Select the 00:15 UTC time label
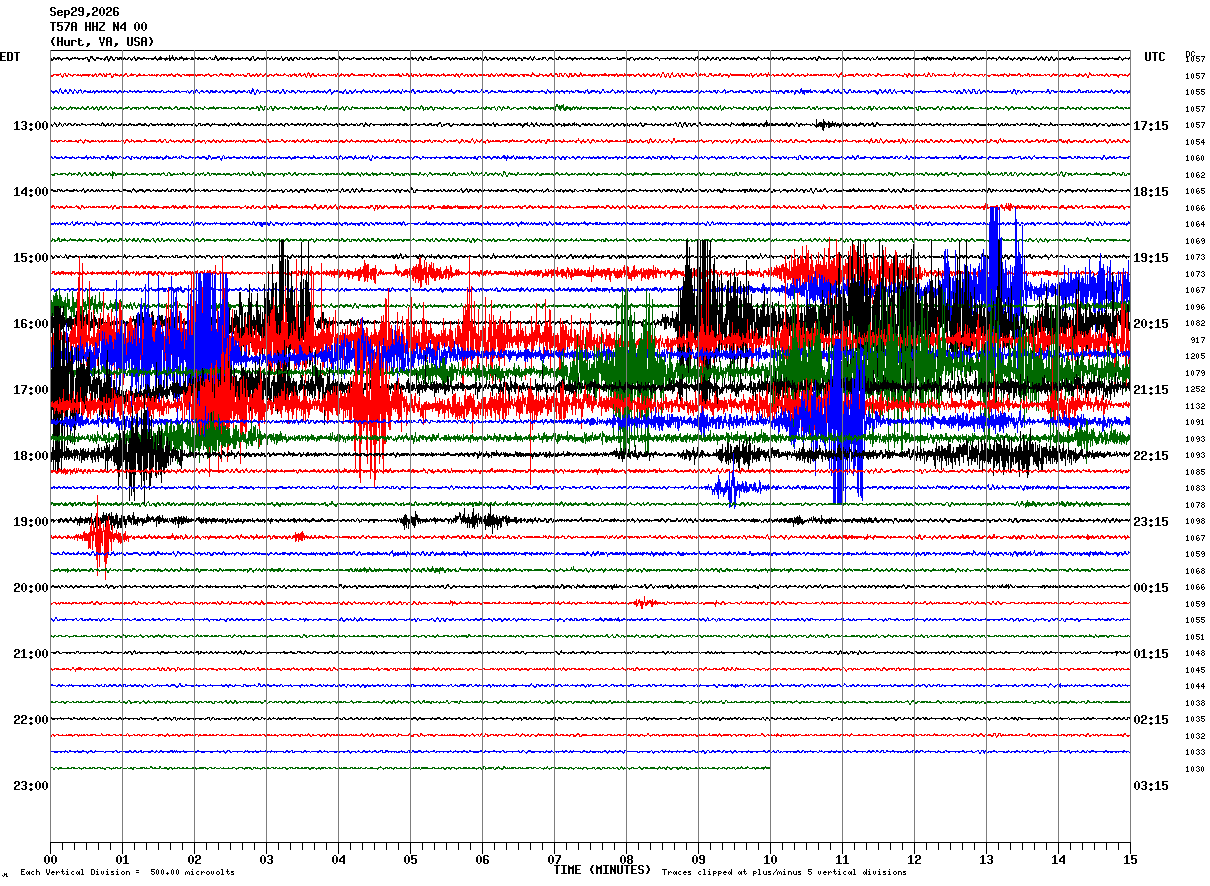The height and width of the screenshot is (886, 1210). point(1151,588)
